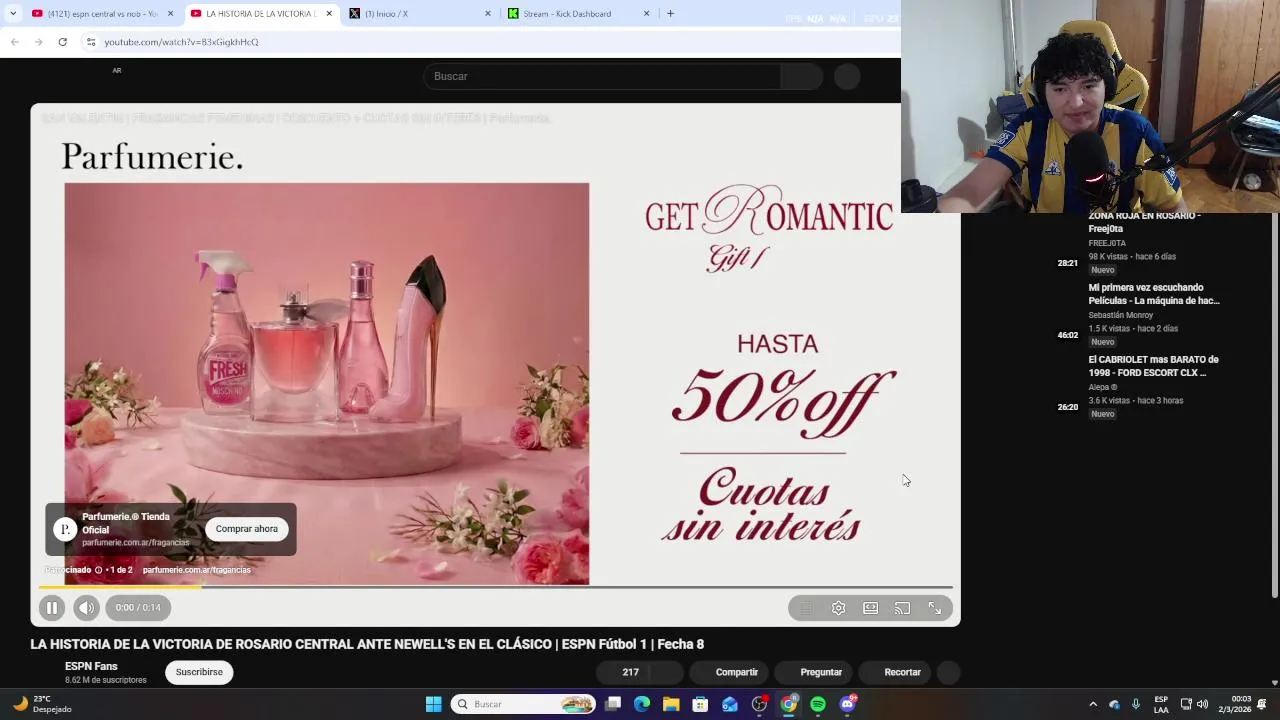Click the Comprar ahora ad button

tap(247, 529)
